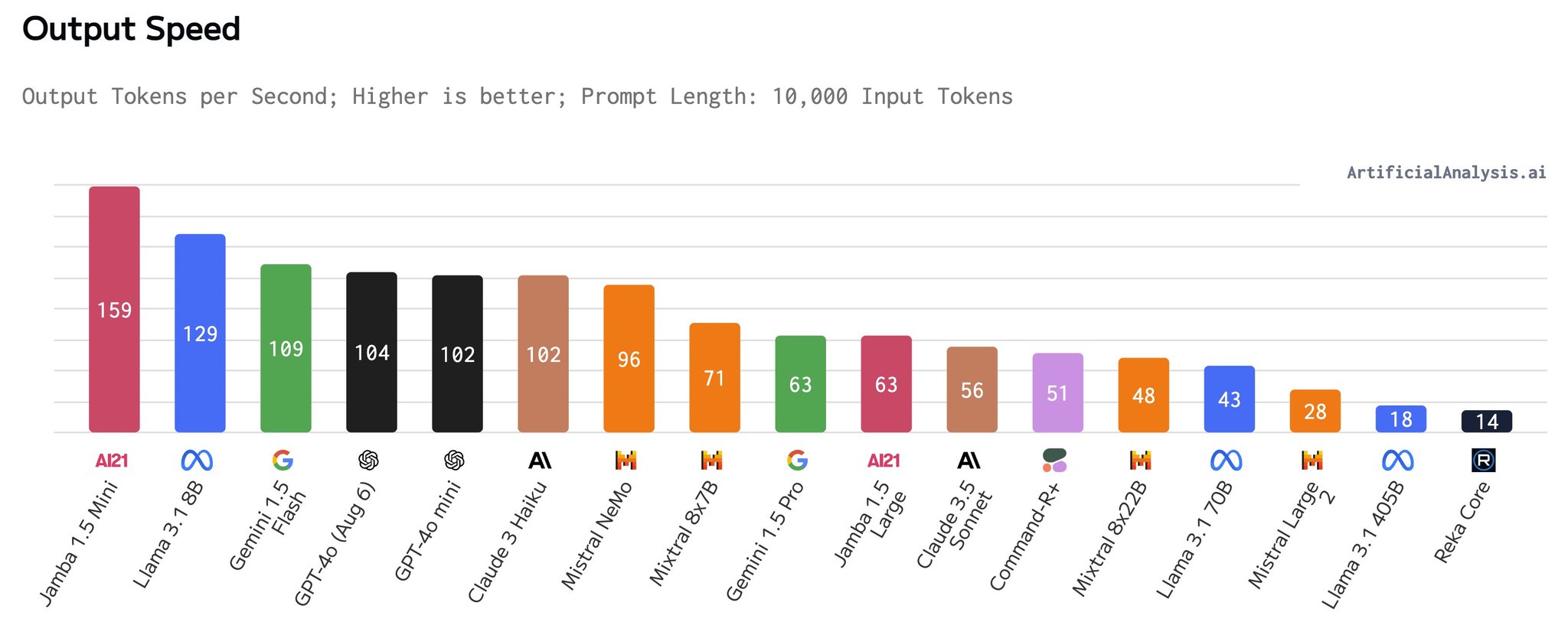Click the Meta logo for Llama 3.1 8B
Viewport: 1568px width, 635px height.
197,461
